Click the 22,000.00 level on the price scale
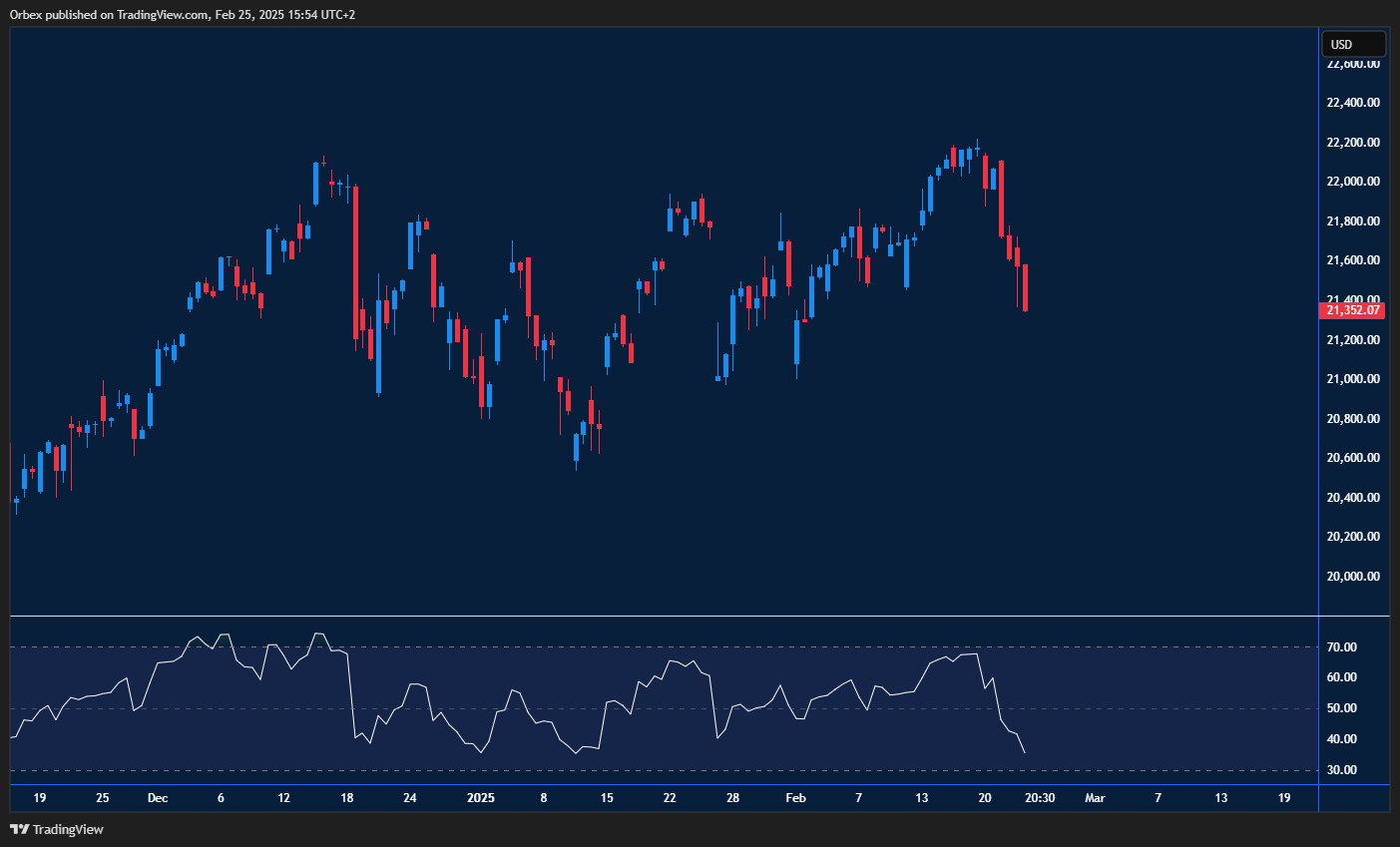This screenshot has height=847, width=1400. (x=1353, y=181)
